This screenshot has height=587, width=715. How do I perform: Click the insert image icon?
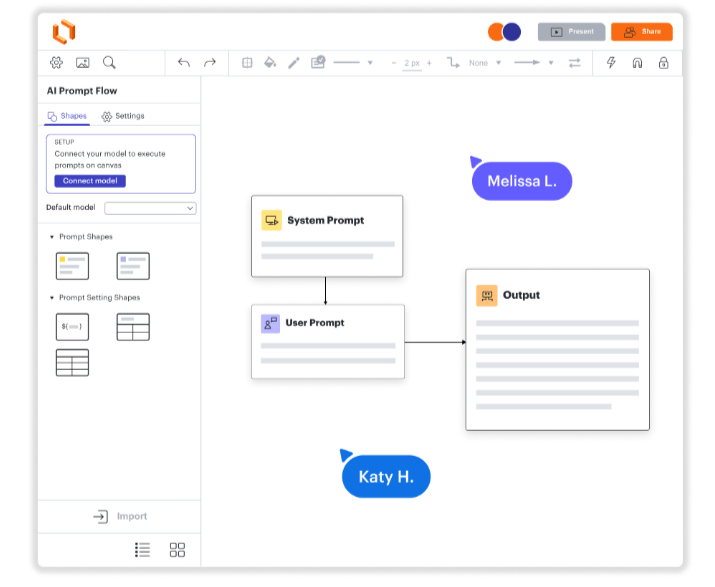pos(83,62)
